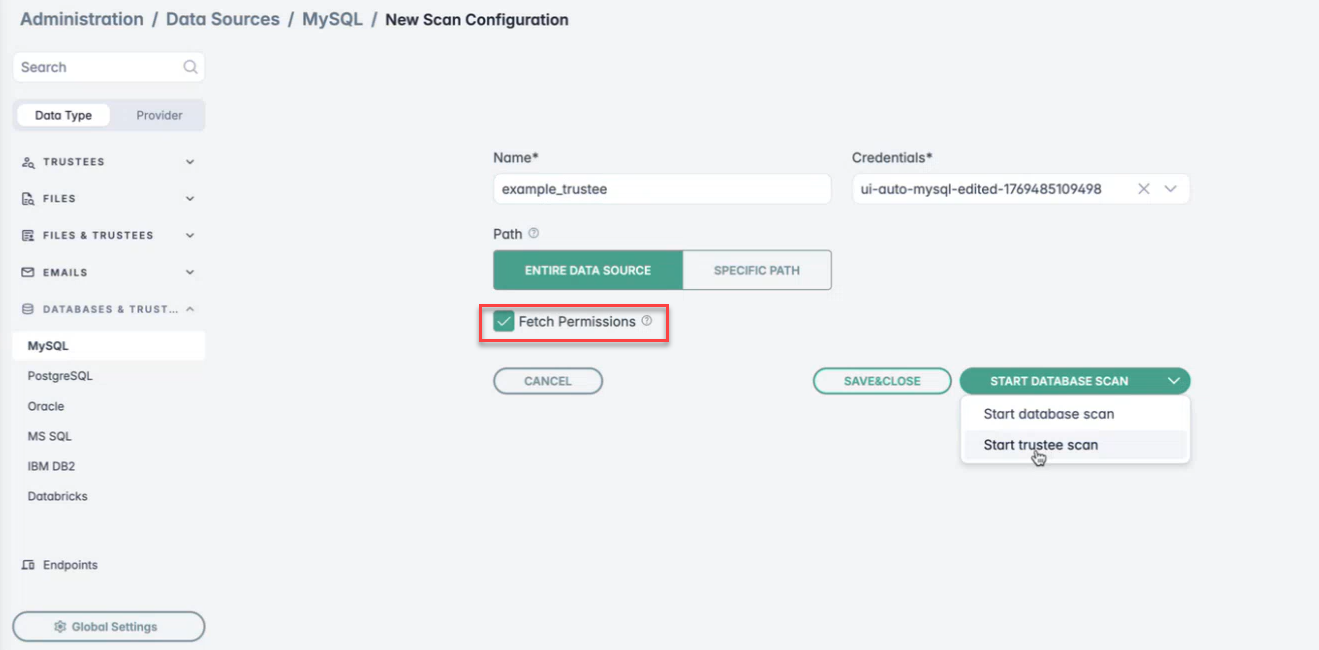Collapse the Databases & Trustees section
The image size is (1319, 650).
click(190, 309)
